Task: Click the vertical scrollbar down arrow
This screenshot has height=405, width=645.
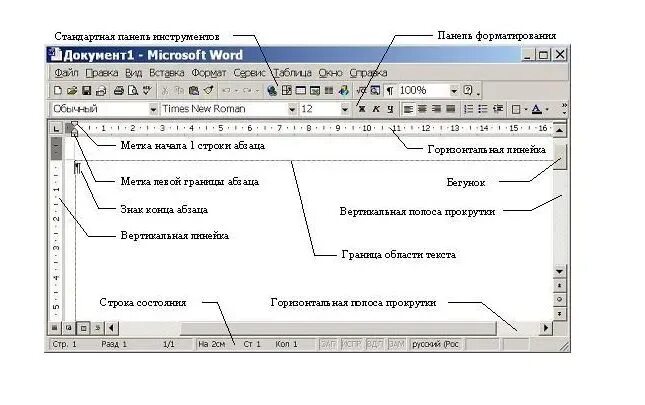Action: pos(559,271)
